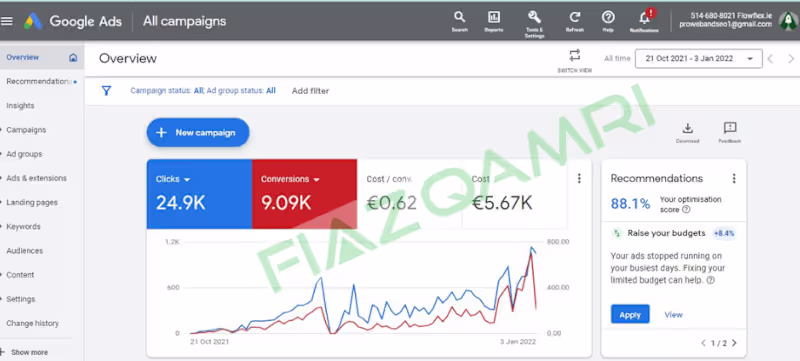Open the Search tool in header

459,21
